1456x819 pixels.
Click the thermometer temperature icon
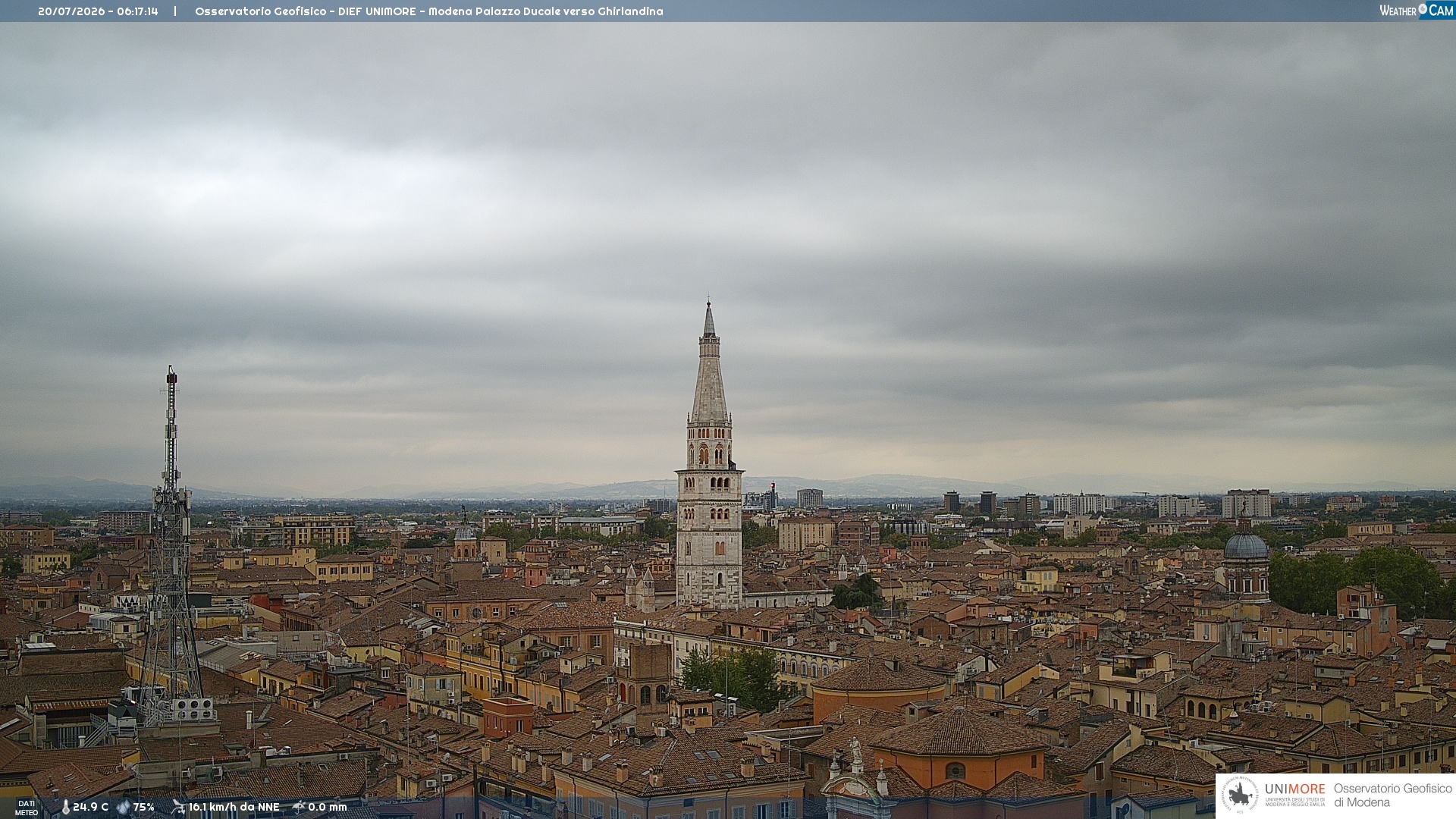(65, 807)
